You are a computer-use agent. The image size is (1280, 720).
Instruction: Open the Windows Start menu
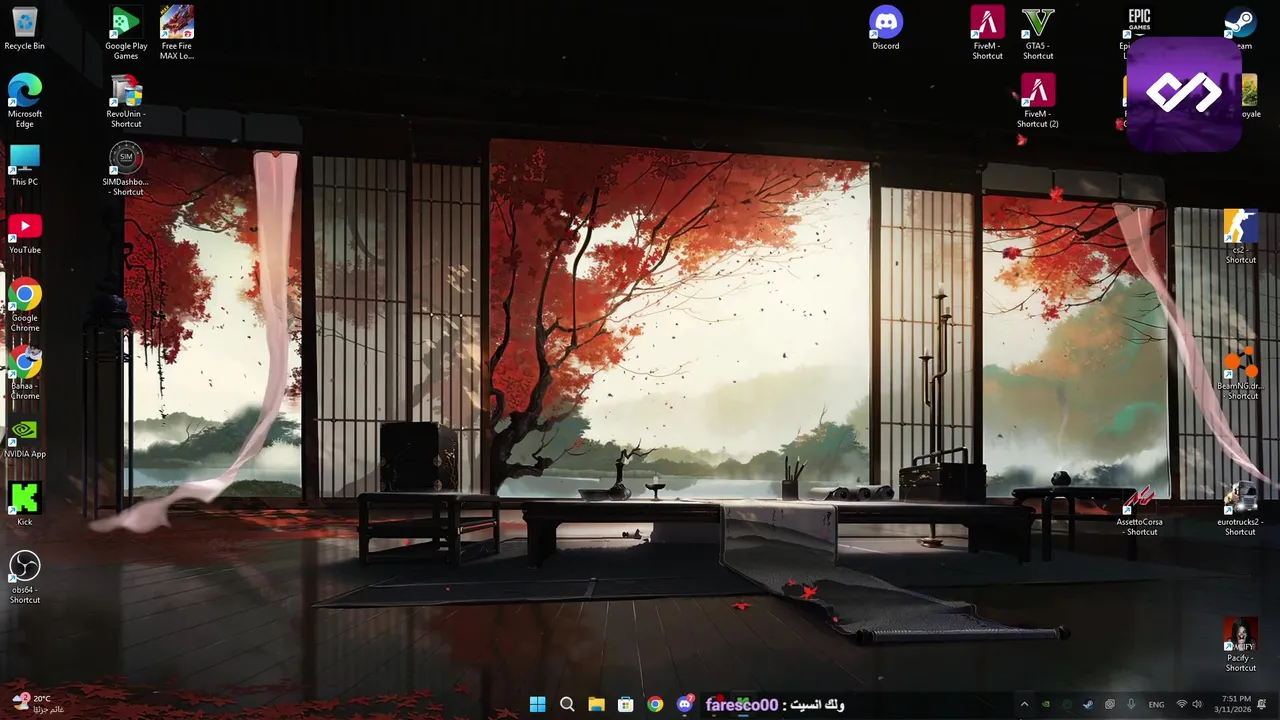[x=537, y=705]
